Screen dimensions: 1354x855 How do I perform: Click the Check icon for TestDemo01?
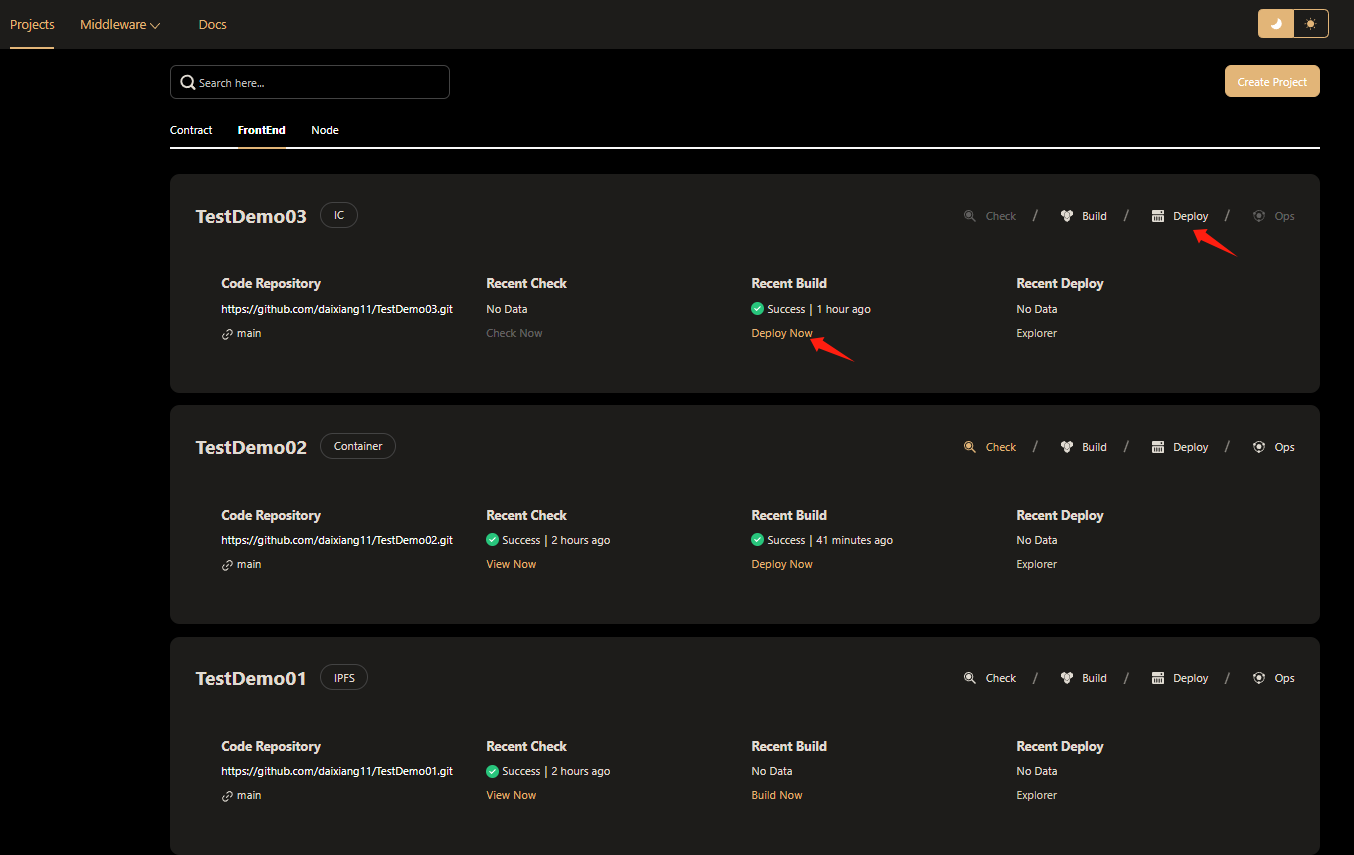point(970,678)
